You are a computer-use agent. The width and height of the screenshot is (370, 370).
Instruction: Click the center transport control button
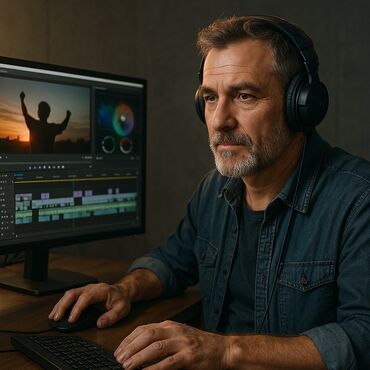pyautogui.click(x=45, y=167)
